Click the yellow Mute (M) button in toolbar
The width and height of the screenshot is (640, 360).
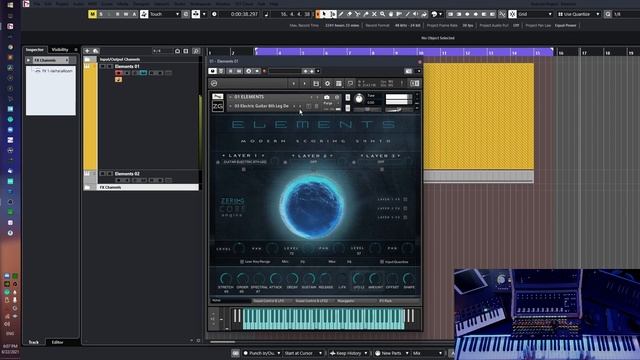pyautogui.click(x=93, y=14)
